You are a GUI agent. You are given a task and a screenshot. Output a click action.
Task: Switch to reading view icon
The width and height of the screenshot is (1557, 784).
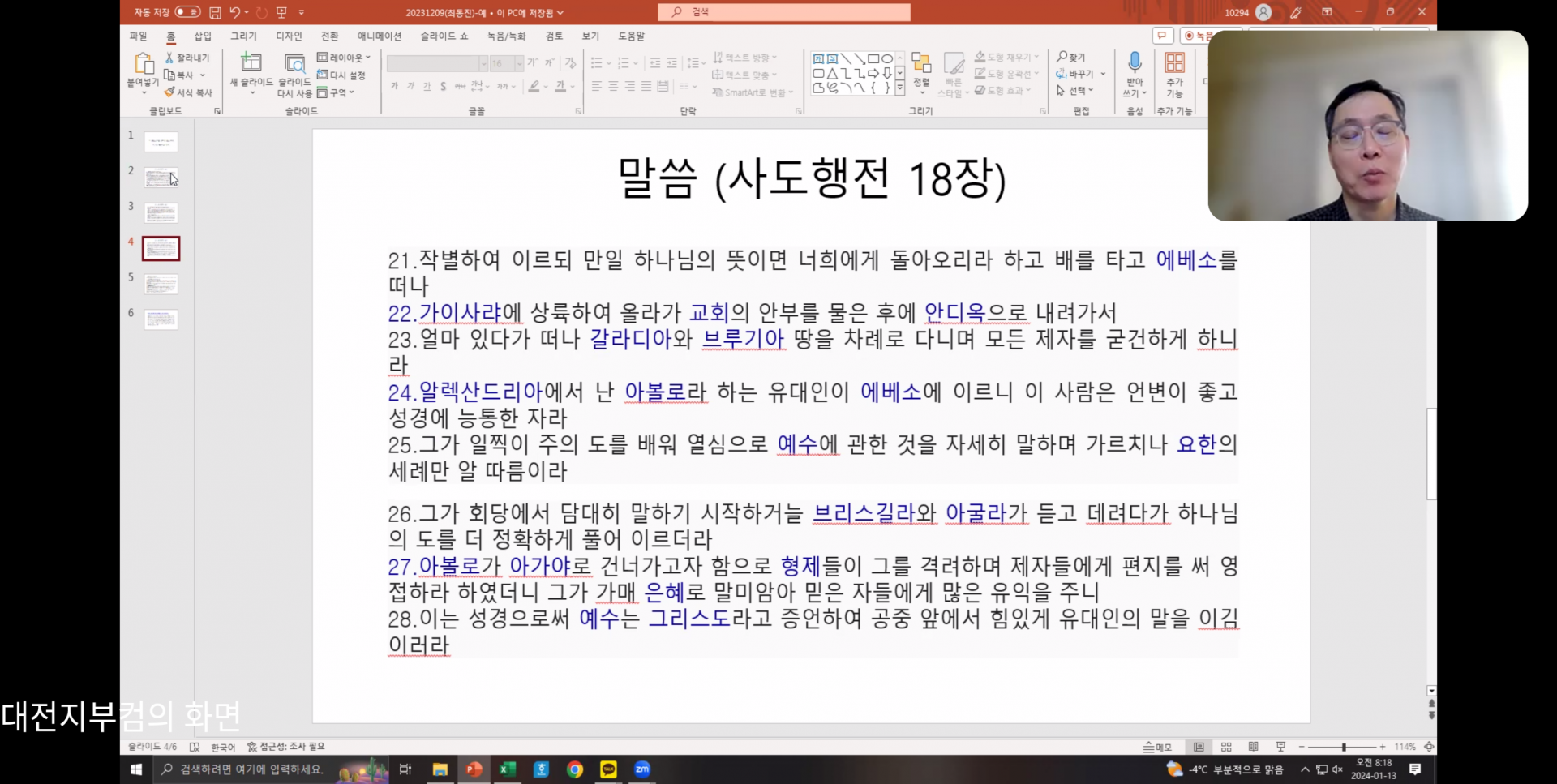pos(1254,747)
